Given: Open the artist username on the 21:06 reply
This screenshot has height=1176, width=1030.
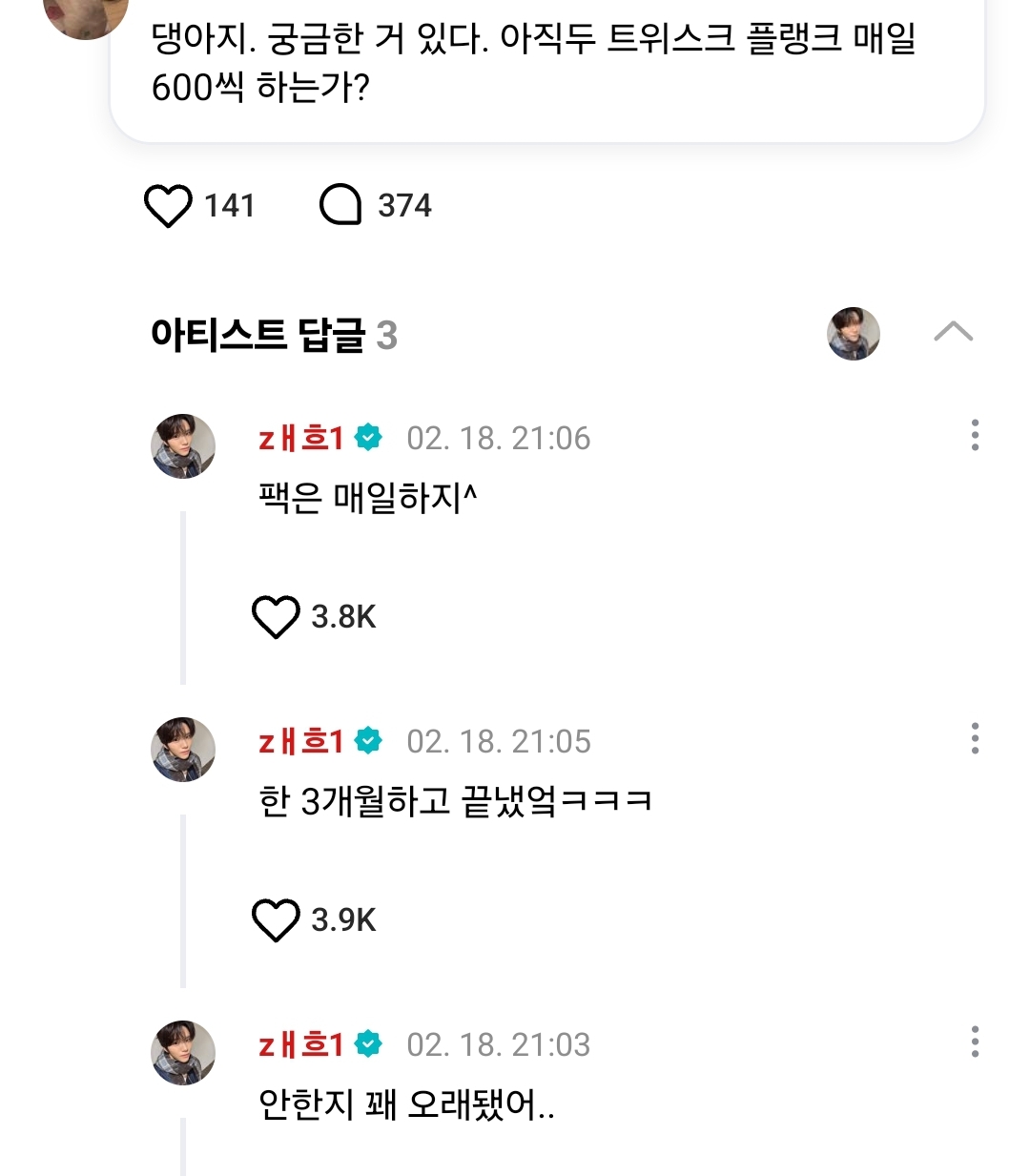Looking at the screenshot, I should [x=300, y=438].
